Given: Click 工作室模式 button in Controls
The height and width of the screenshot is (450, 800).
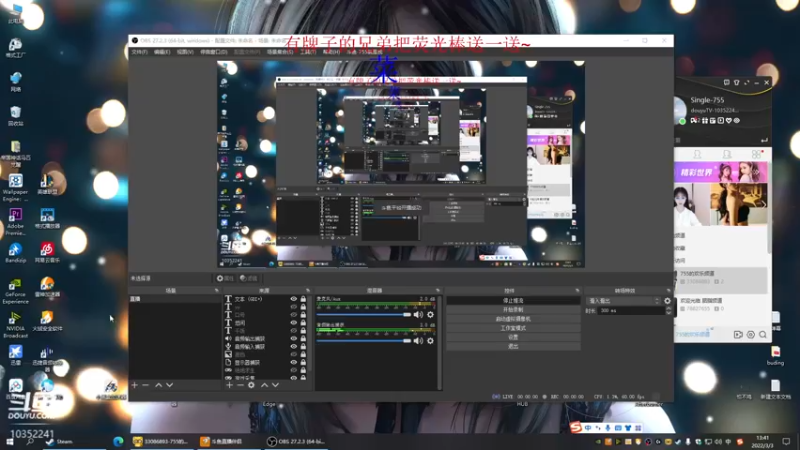Looking at the screenshot, I should 513,328.
